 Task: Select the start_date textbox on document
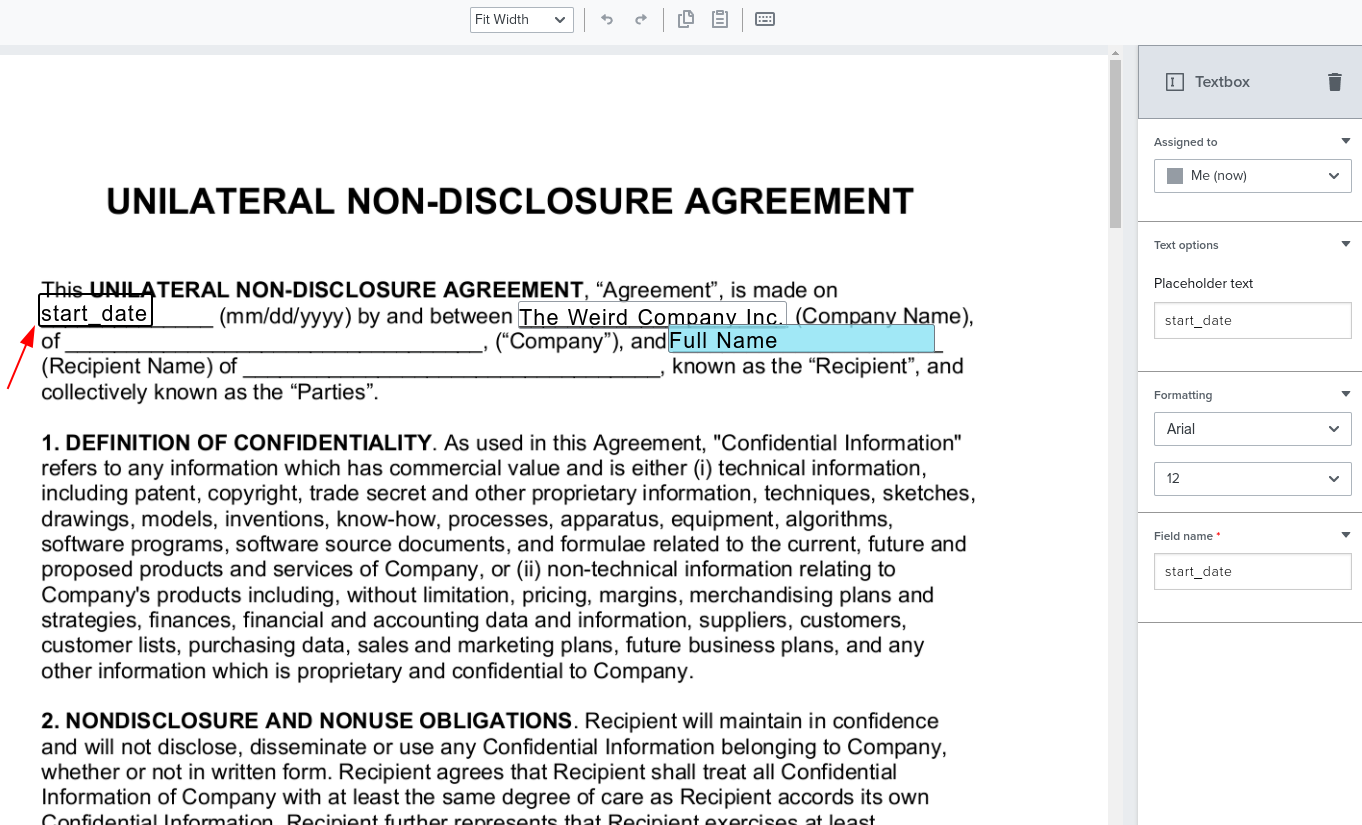pos(96,311)
